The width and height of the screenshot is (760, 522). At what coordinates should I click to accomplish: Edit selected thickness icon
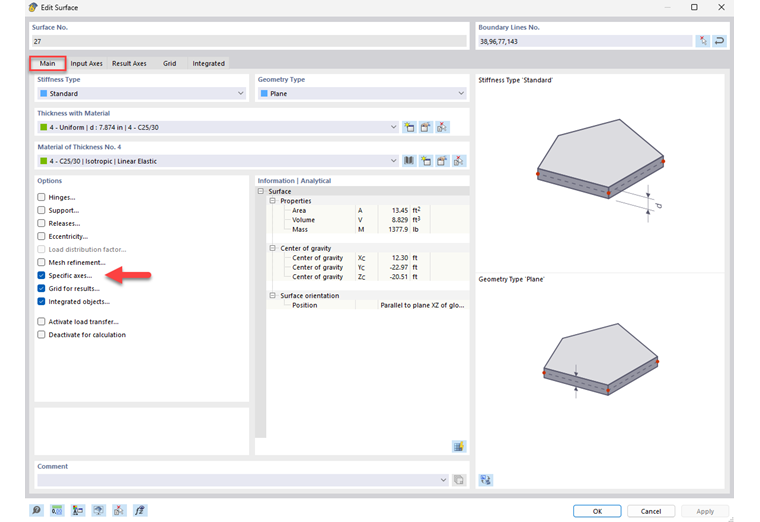coord(426,127)
